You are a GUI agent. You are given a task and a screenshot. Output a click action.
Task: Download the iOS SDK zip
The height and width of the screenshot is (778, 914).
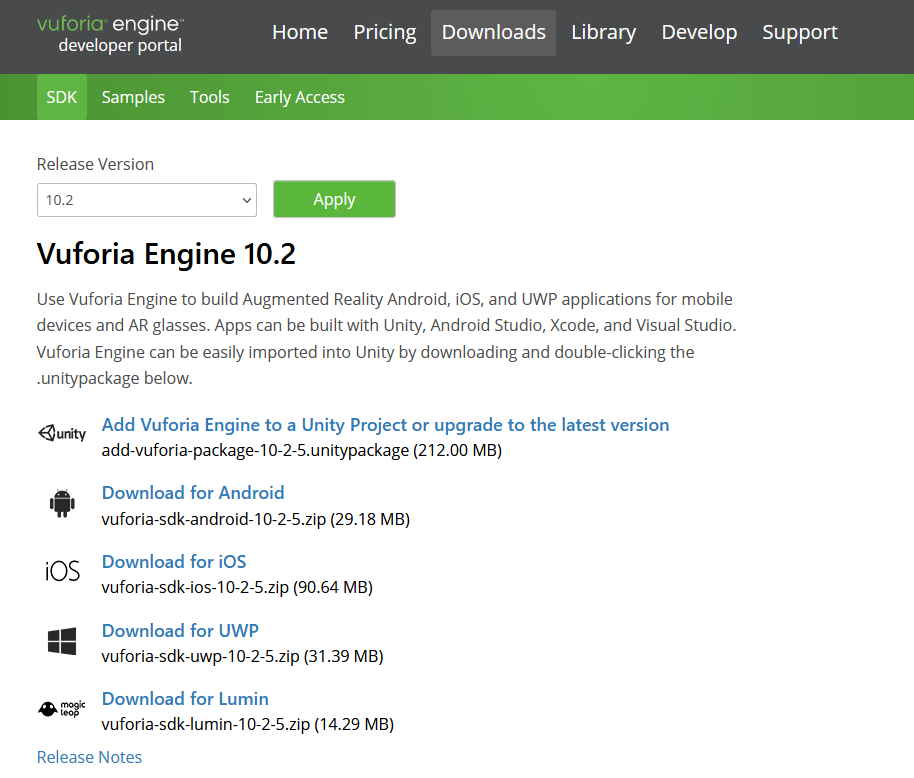(x=173, y=561)
